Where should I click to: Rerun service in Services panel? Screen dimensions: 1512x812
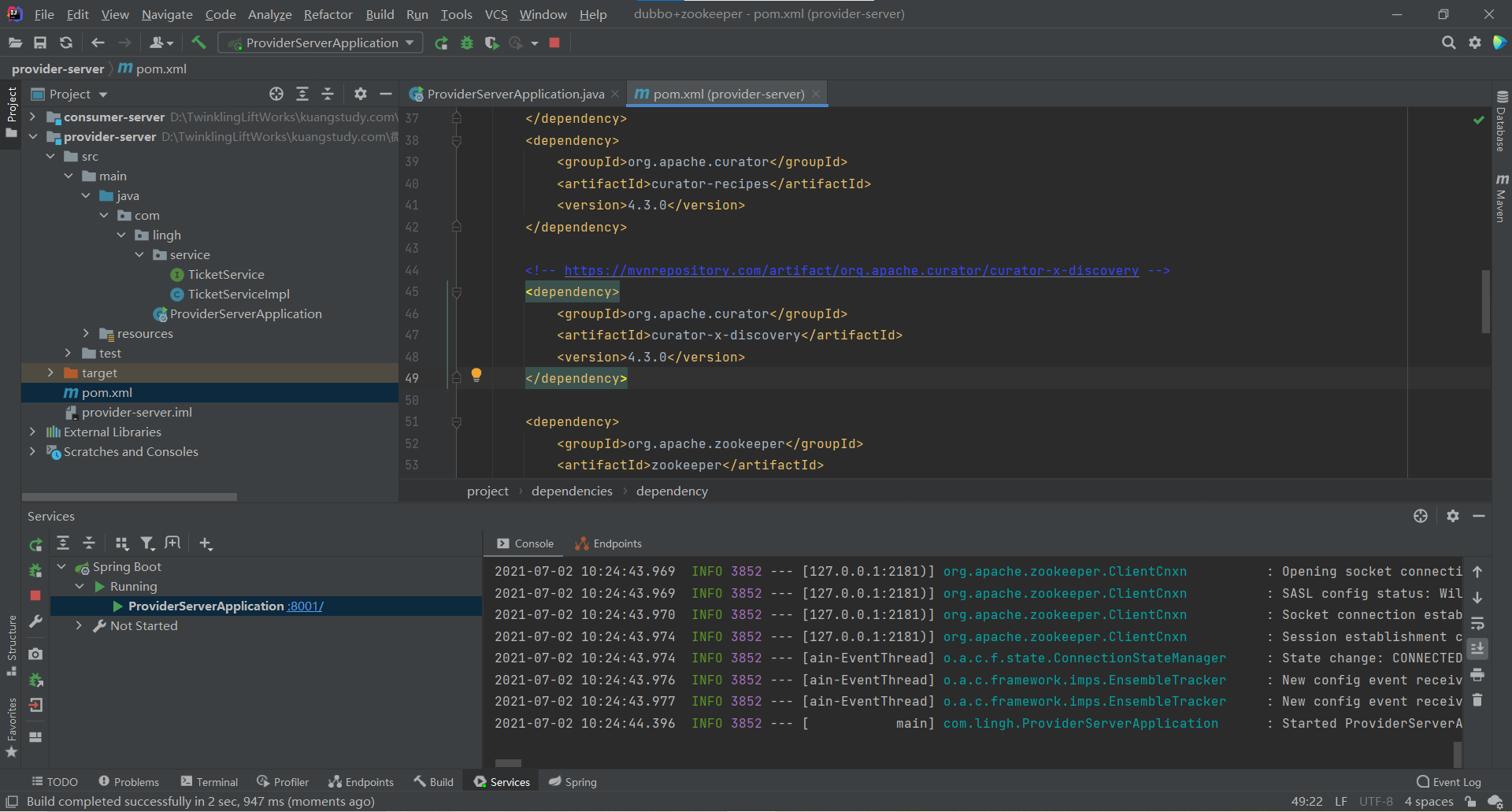click(x=35, y=544)
